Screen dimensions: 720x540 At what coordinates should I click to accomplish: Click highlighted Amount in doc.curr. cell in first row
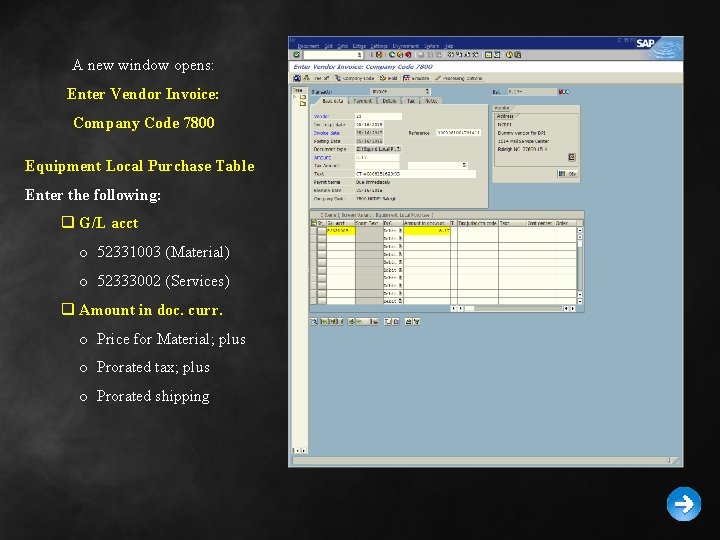427,231
